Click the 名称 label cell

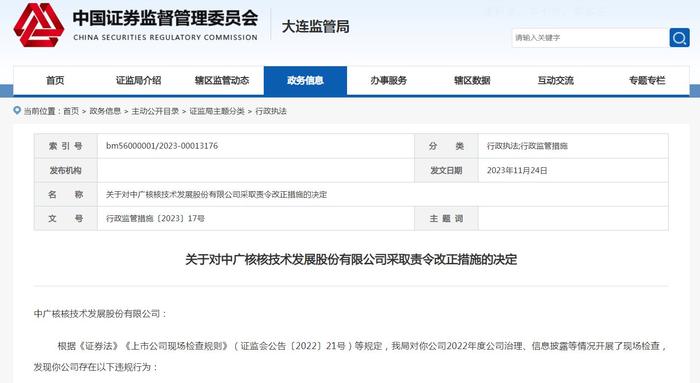(x=66, y=194)
